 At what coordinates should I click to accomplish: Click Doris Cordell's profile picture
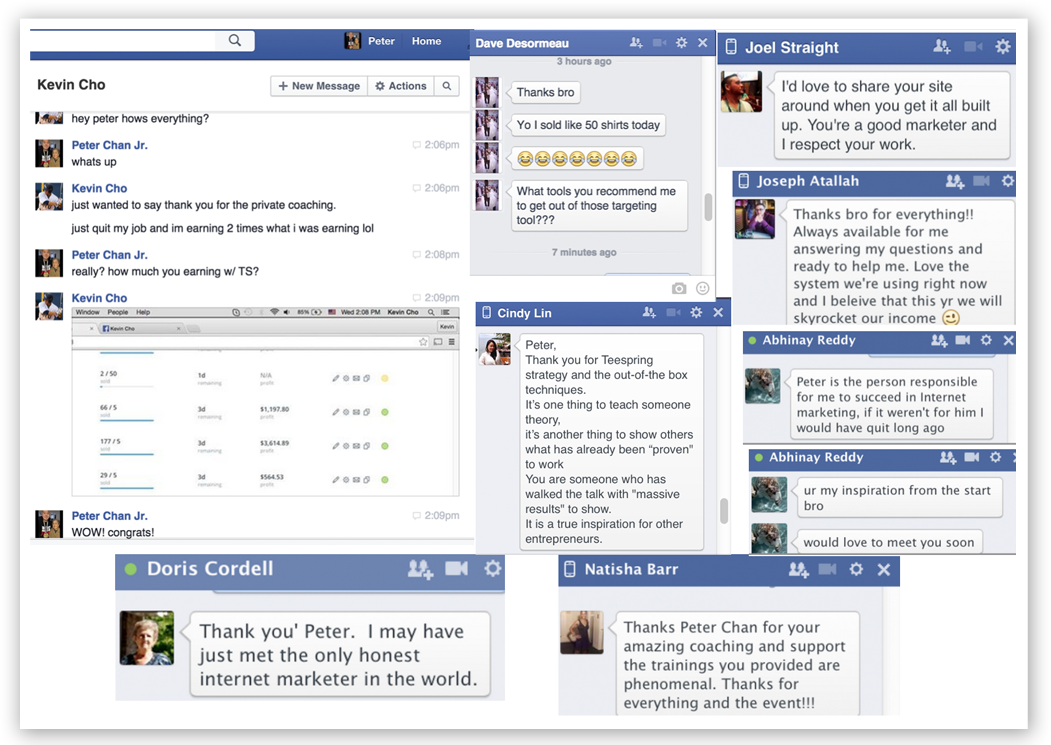click(147, 638)
